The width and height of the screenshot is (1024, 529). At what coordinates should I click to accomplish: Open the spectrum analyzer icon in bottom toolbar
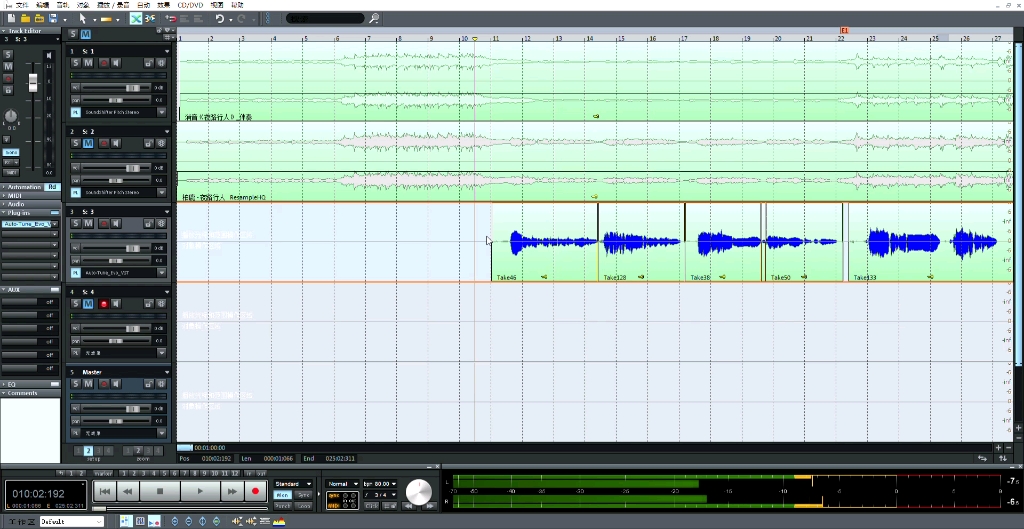280,521
